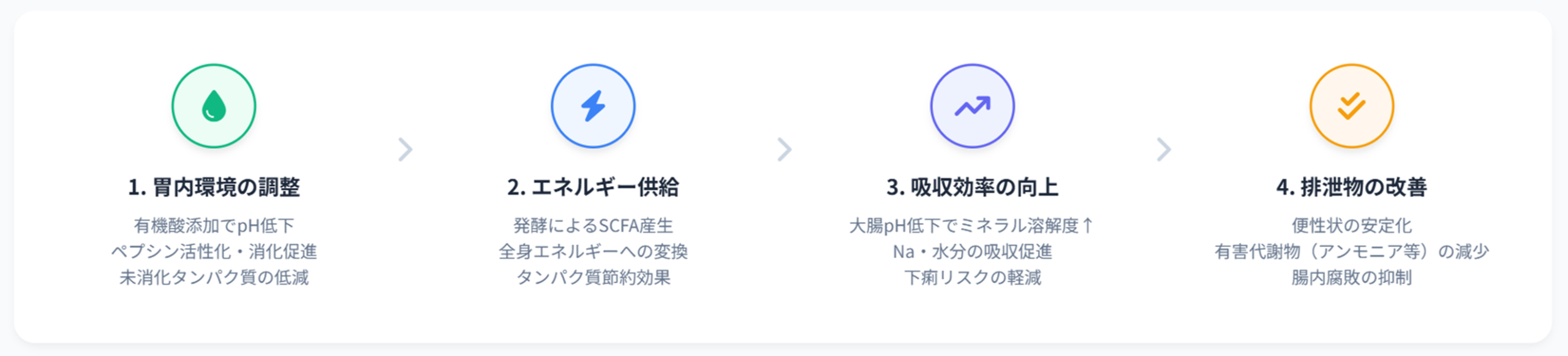
Task: Click the orange double checkmark icon
Action: [x=1351, y=106]
